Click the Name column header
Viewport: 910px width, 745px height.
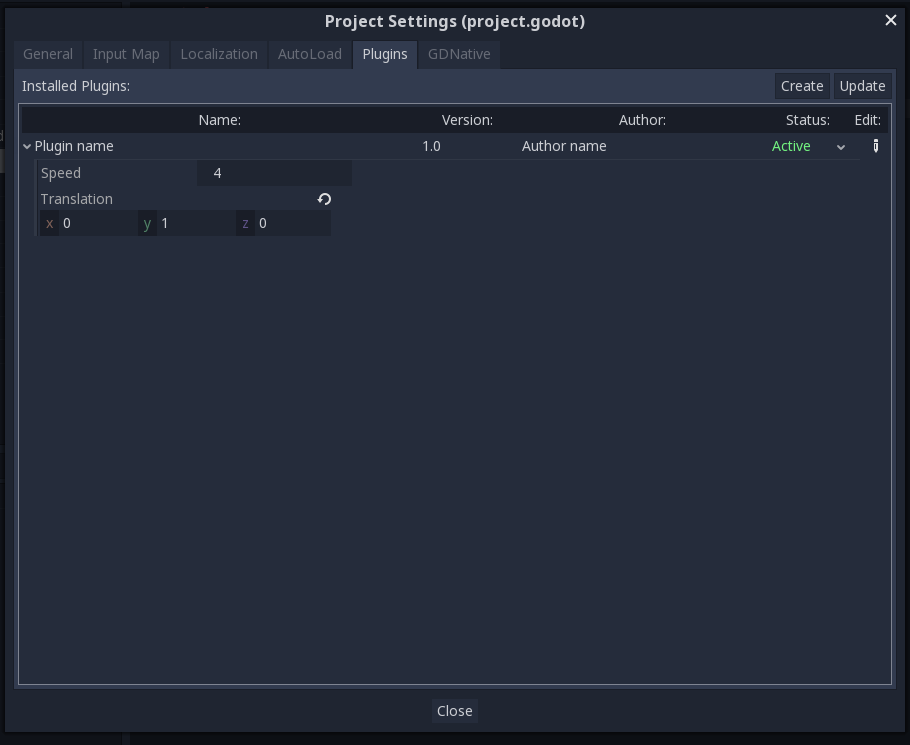click(x=220, y=120)
